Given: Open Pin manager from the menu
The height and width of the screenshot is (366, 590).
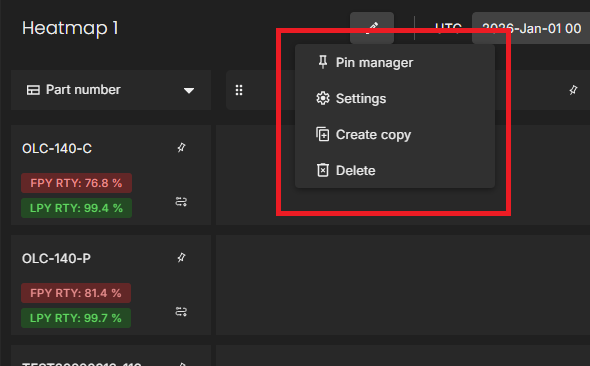Looking at the screenshot, I should click(x=395, y=62).
